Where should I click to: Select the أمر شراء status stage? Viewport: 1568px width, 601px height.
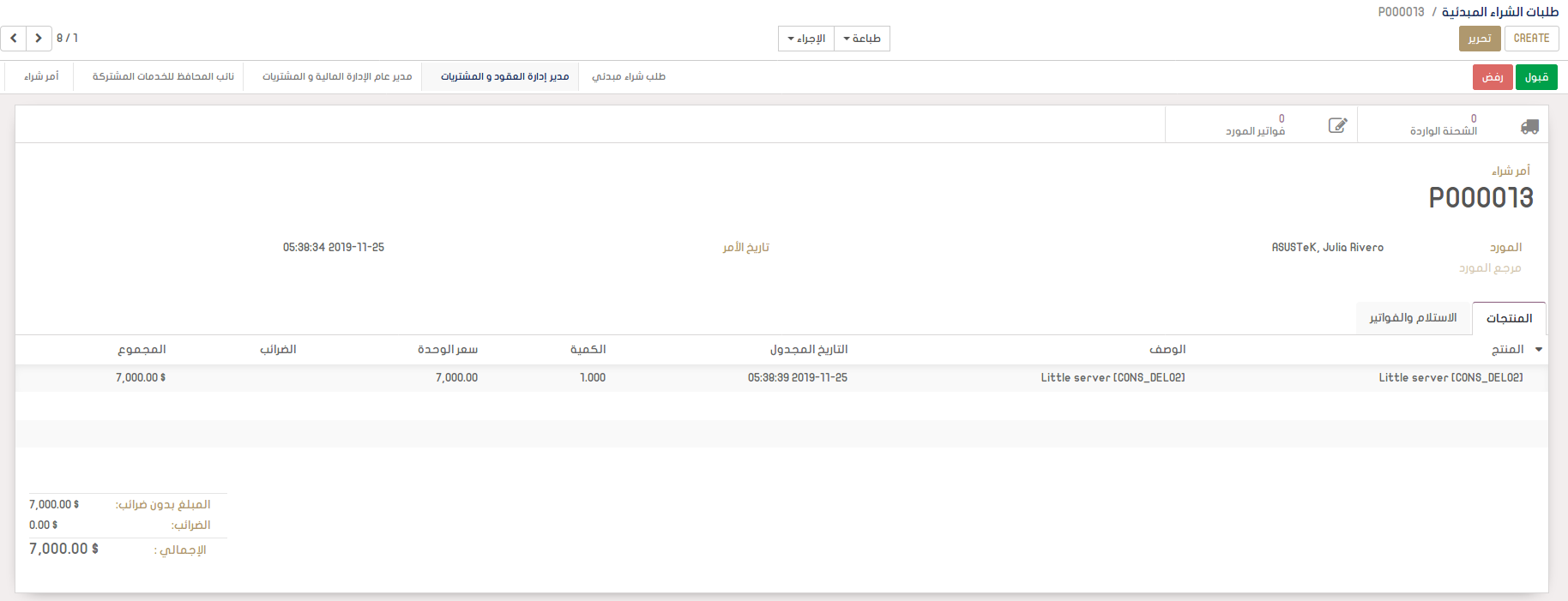(x=41, y=77)
